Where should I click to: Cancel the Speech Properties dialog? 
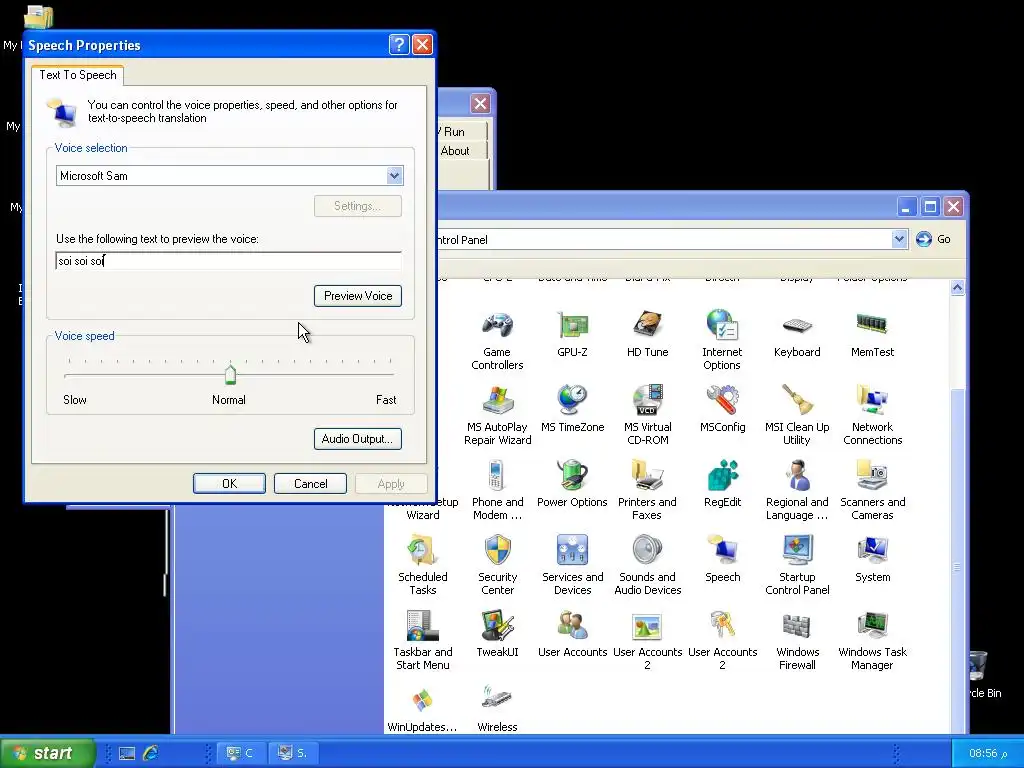tap(310, 483)
